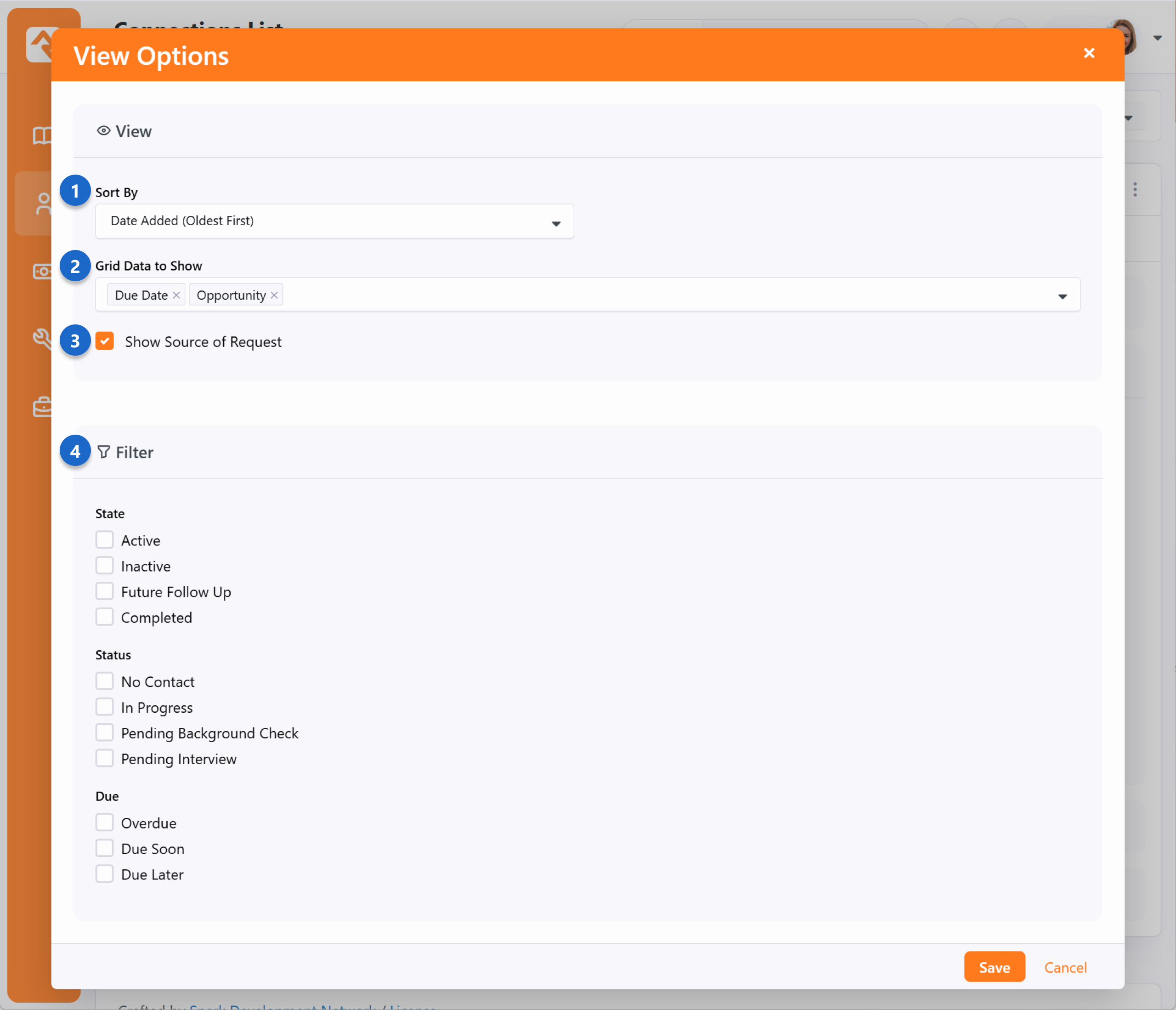Uncheck Show Source of Request

click(105, 341)
